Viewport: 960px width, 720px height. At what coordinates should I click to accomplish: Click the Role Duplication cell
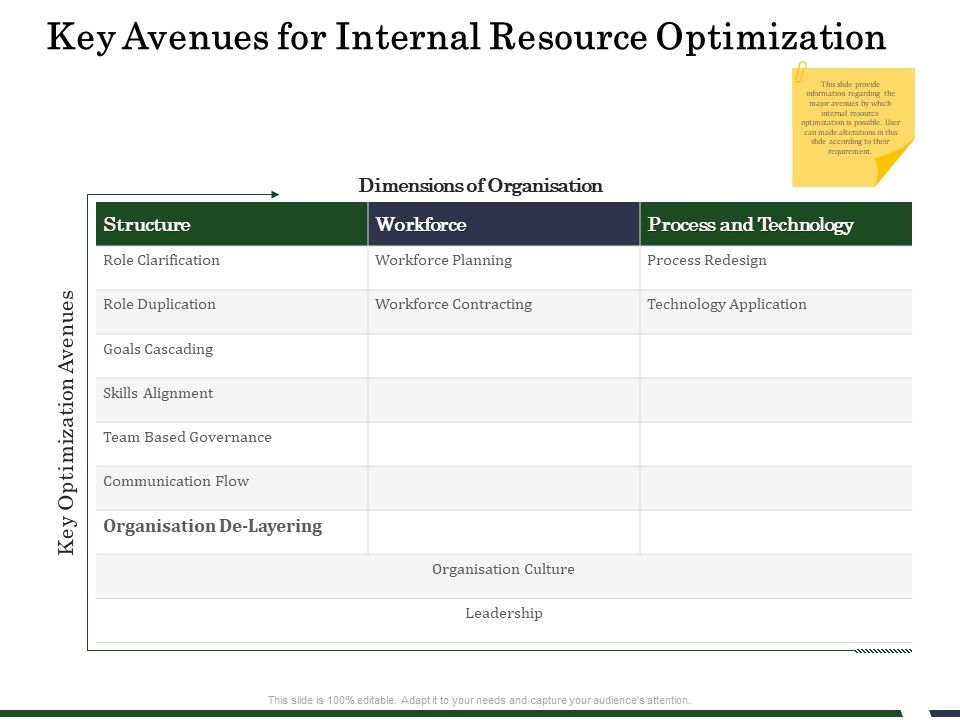[159, 305]
